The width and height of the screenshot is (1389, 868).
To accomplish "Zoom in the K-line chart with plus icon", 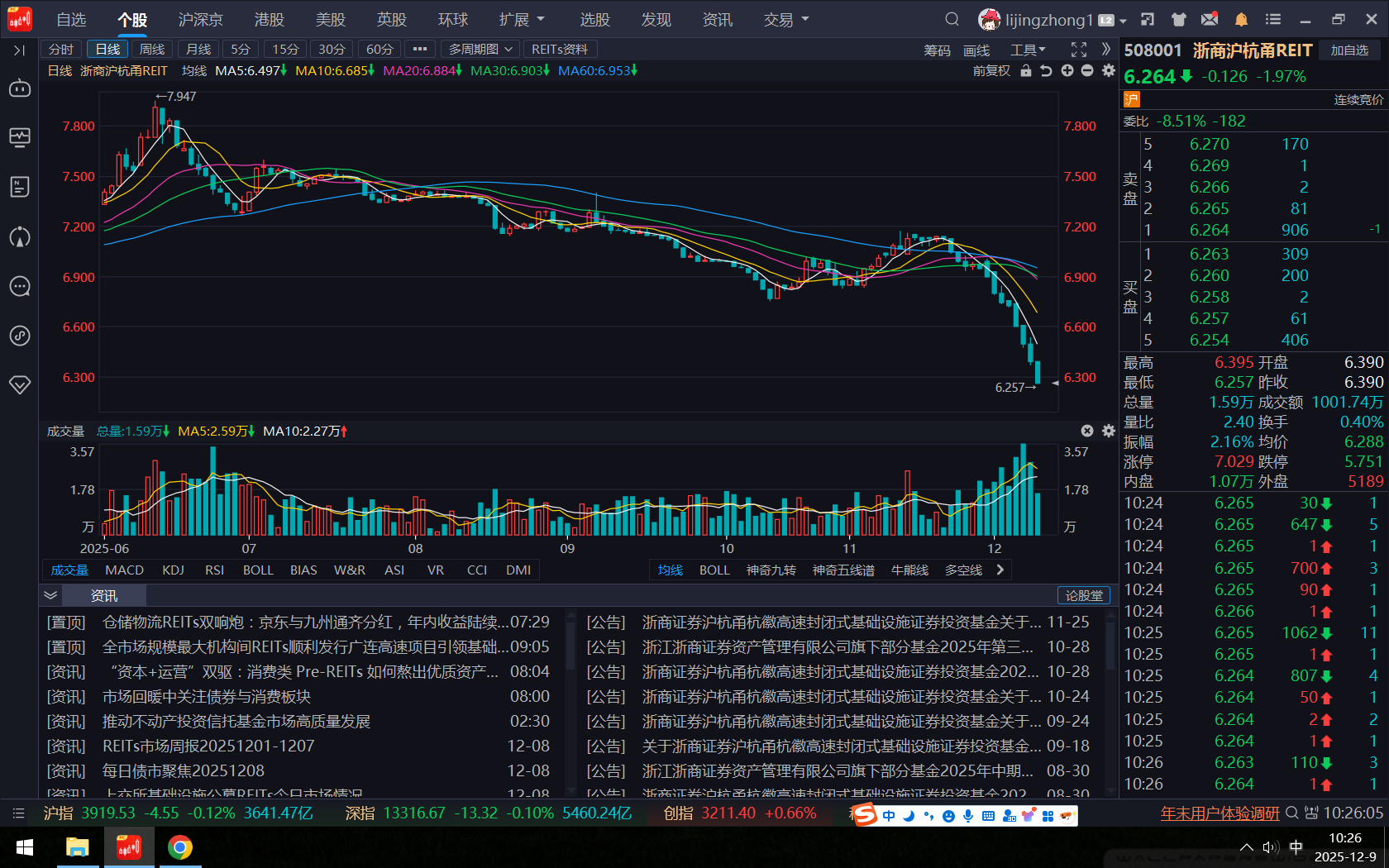I will click(x=1067, y=71).
